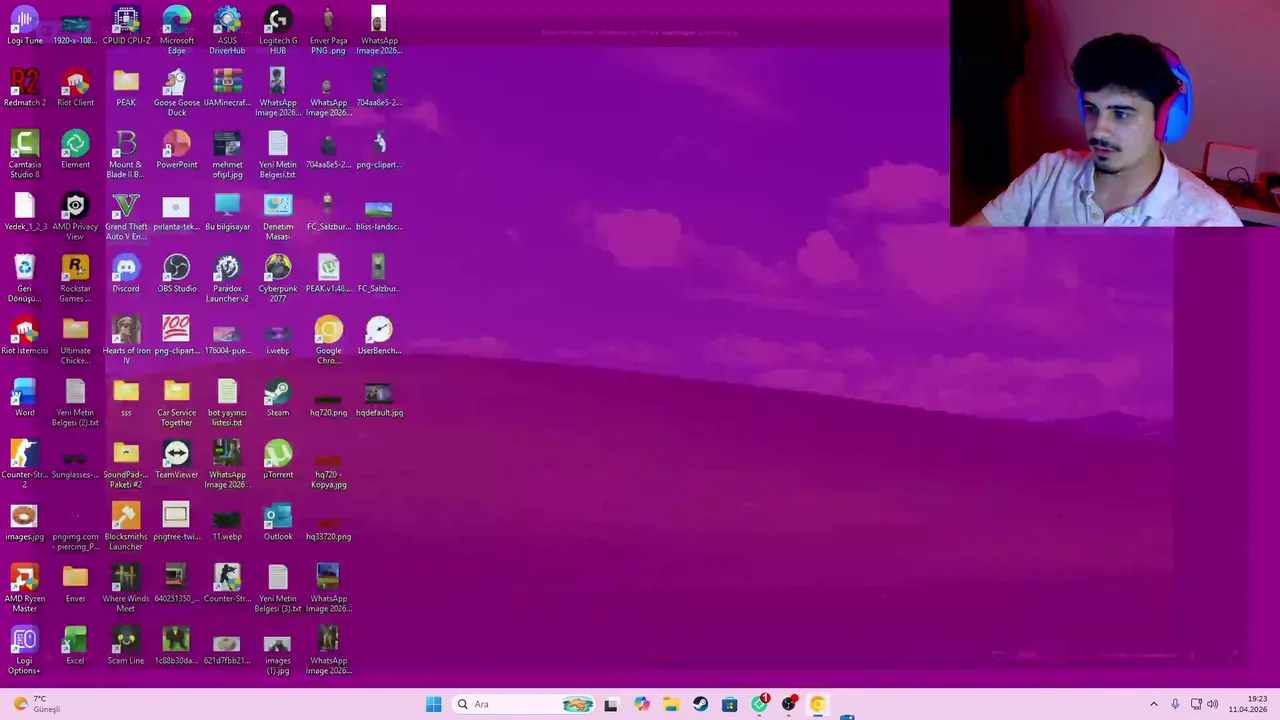The width and height of the screenshot is (1280, 720).
Task: Select AMD Privacy View shortcut
Action: (75, 217)
